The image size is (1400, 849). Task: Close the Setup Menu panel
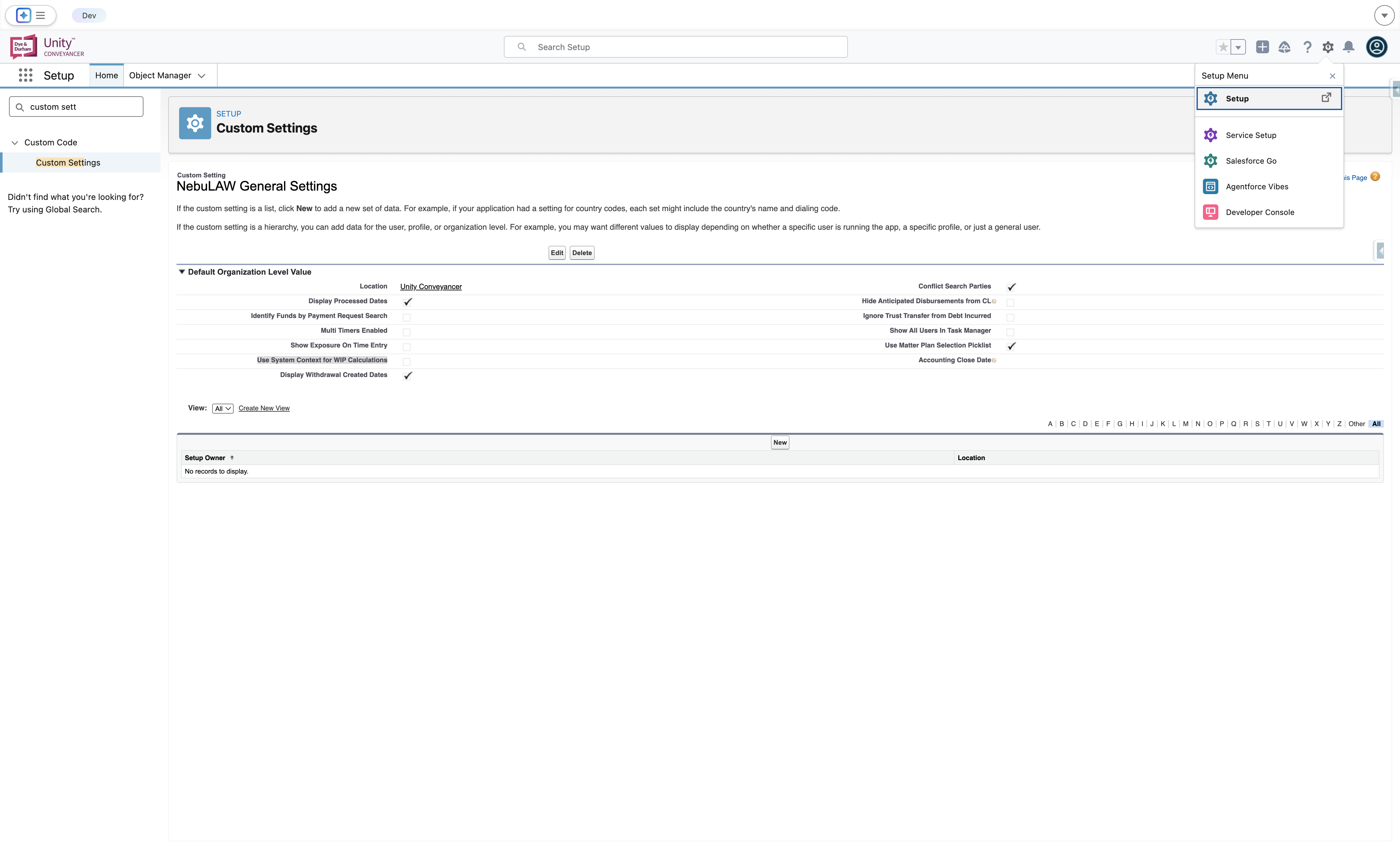[1332, 76]
